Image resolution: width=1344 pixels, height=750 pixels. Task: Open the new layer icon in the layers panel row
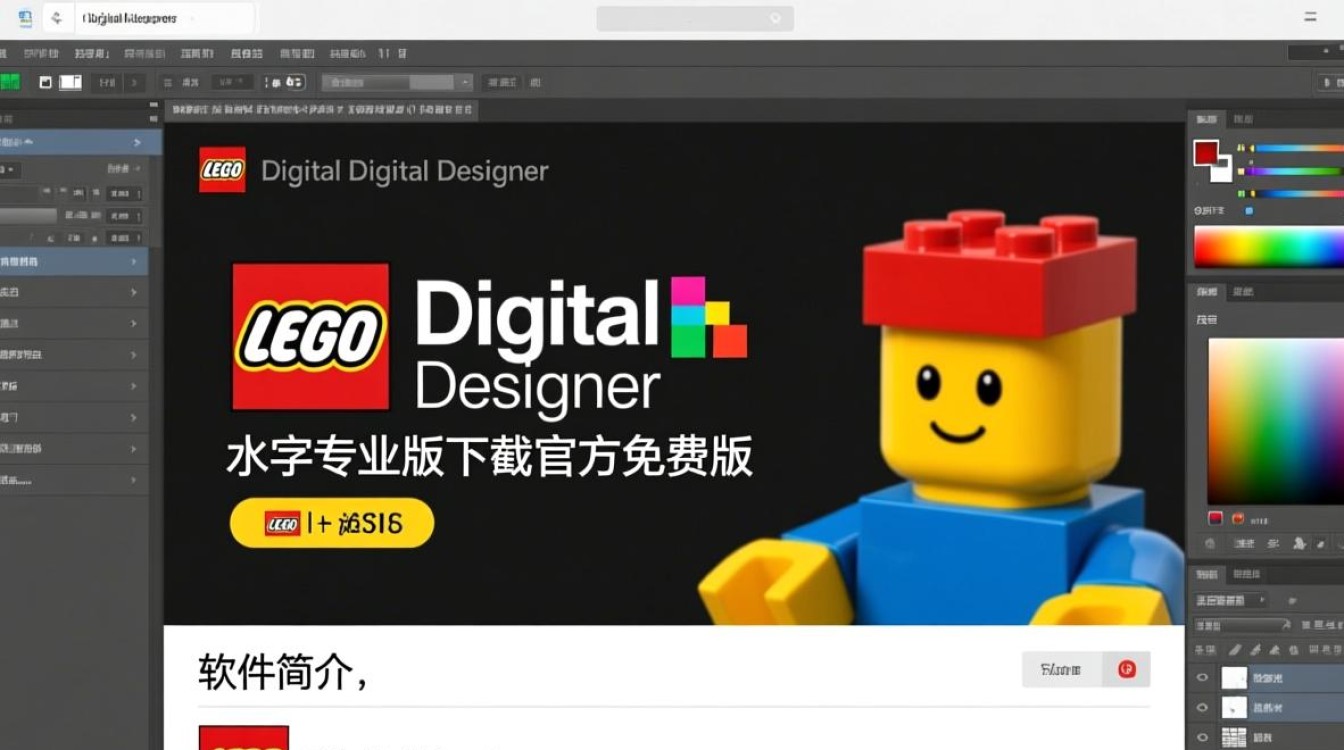pyautogui.click(x=1292, y=649)
